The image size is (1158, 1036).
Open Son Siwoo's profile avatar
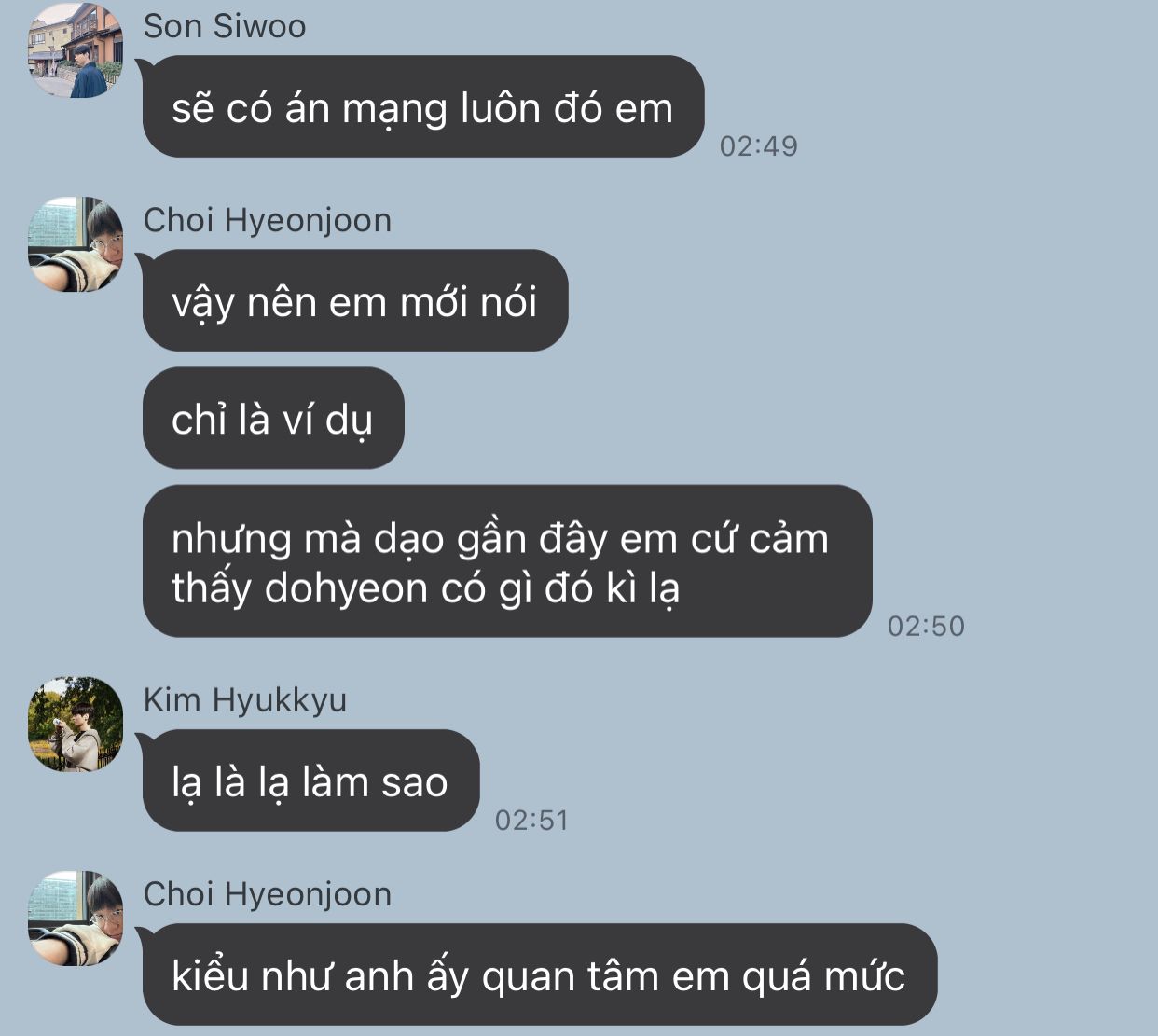point(76,50)
